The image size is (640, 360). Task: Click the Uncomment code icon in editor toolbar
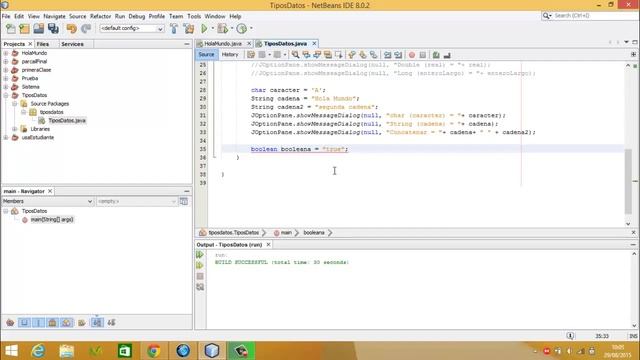tap(447, 55)
